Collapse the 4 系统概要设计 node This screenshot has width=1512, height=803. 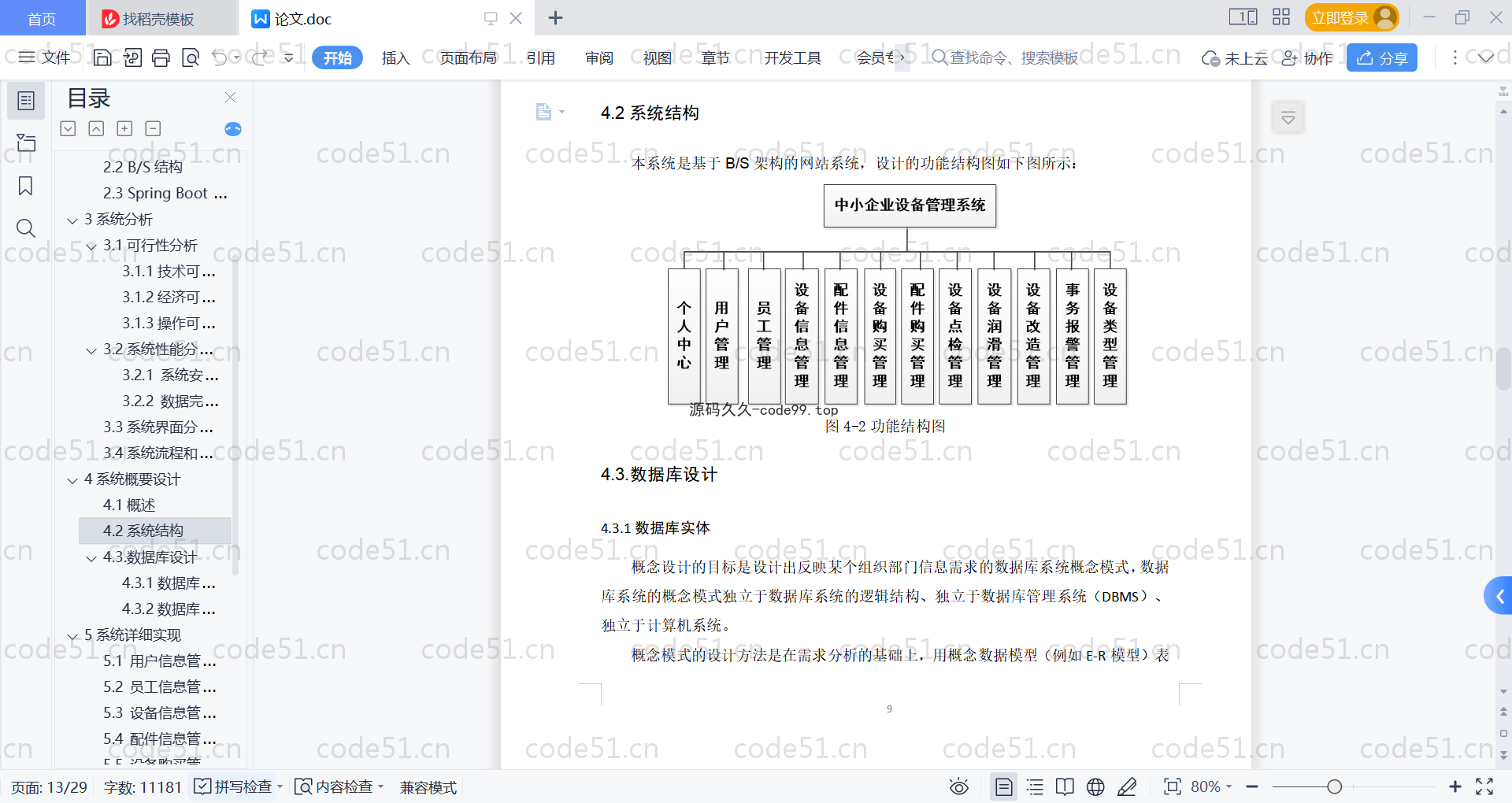72,480
